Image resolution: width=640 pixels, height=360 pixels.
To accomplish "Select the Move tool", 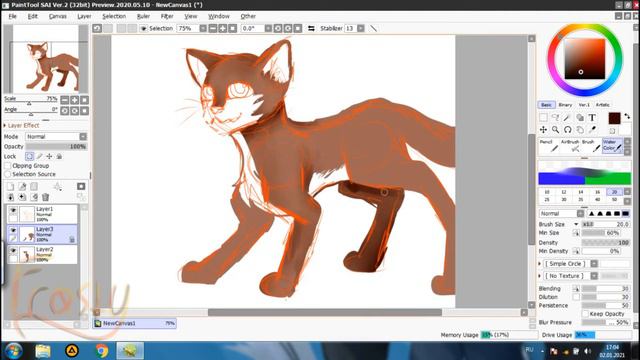I will pyautogui.click(x=543, y=130).
